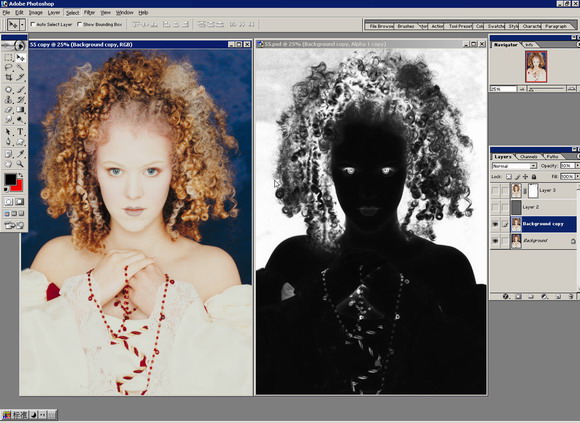Jump to ImageReady from toolbox bottom
The height and width of the screenshot is (423, 580).
tap(14, 225)
